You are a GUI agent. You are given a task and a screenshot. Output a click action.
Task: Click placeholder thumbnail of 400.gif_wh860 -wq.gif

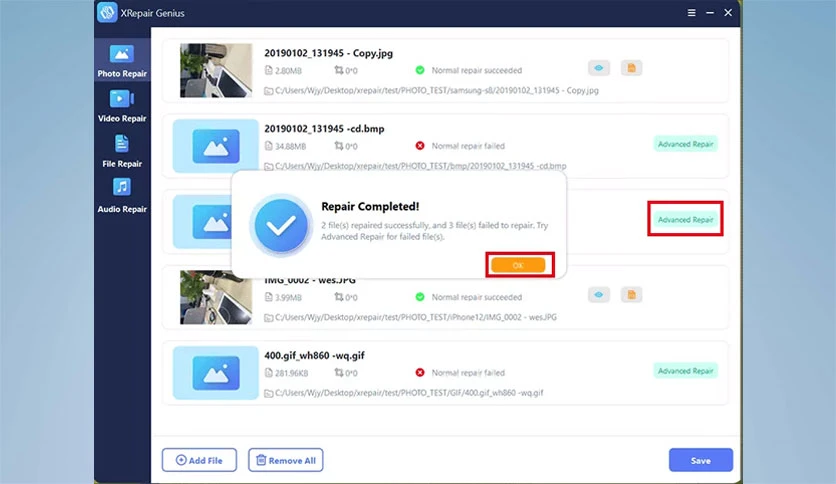(x=216, y=373)
